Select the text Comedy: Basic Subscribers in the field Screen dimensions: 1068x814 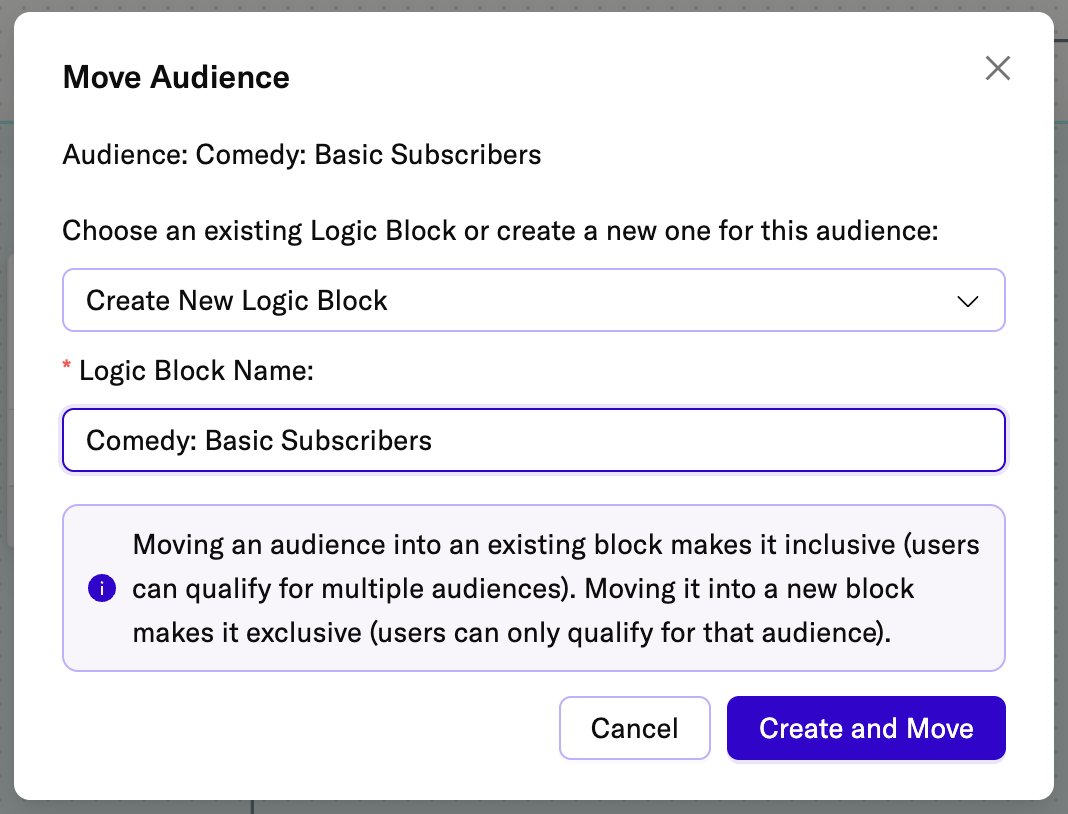(258, 439)
